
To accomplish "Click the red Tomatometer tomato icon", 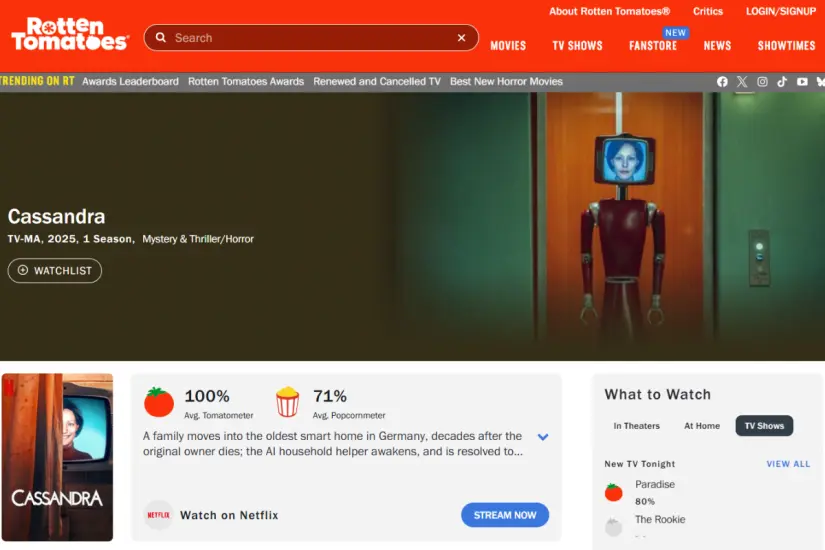I will click(x=159, y=402).
